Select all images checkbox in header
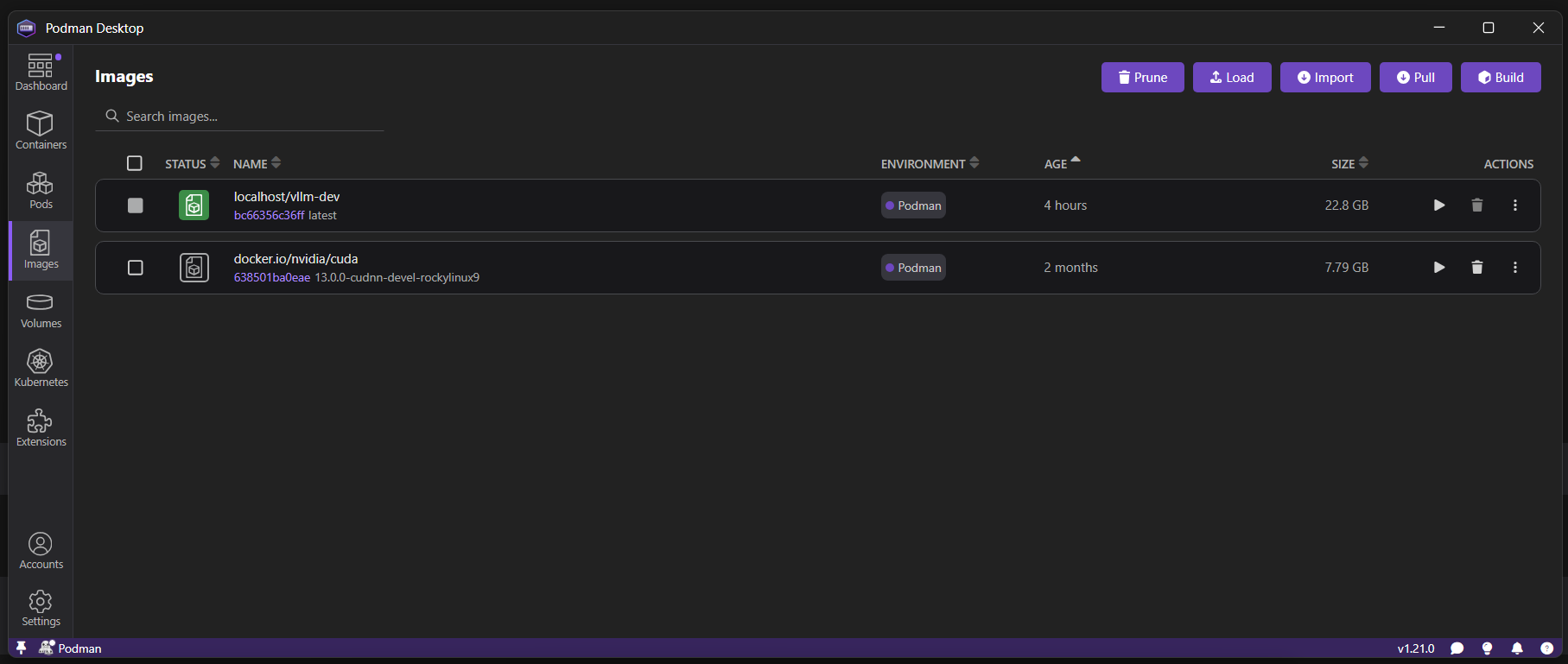The width and height of the screenshot is (1568, 664). 135,163
